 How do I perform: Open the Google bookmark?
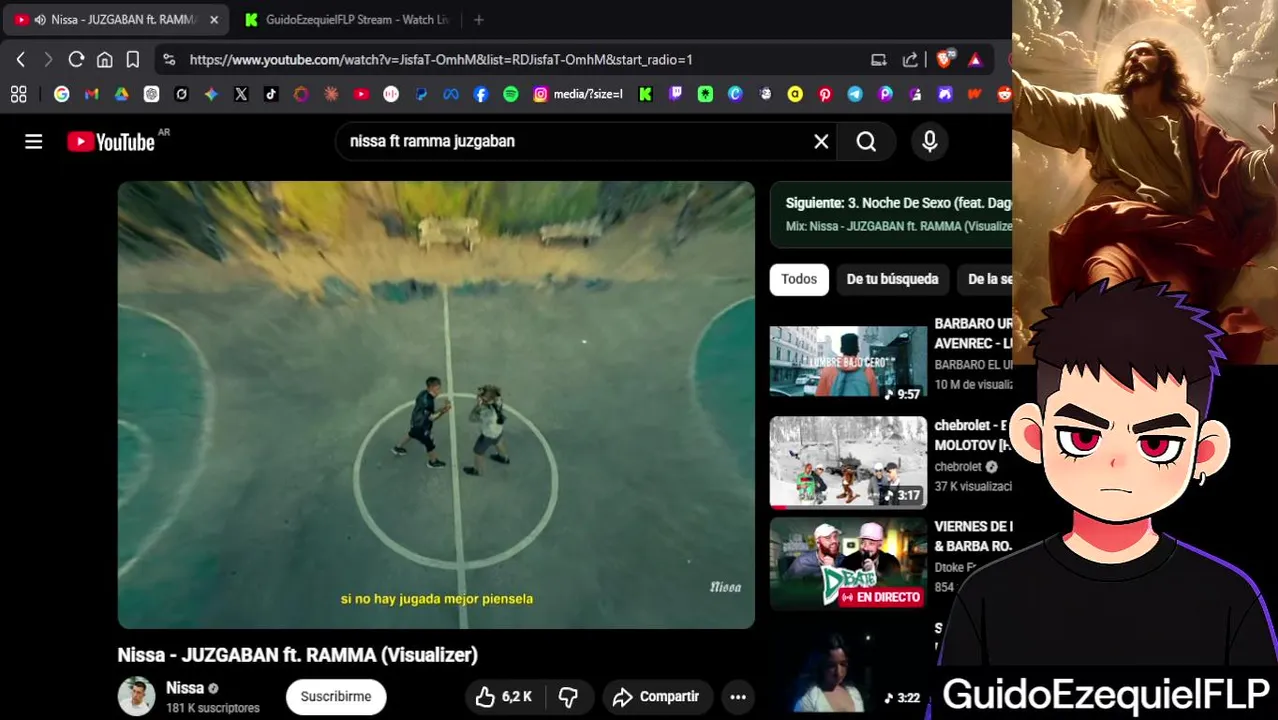click(x=62, y=94)
